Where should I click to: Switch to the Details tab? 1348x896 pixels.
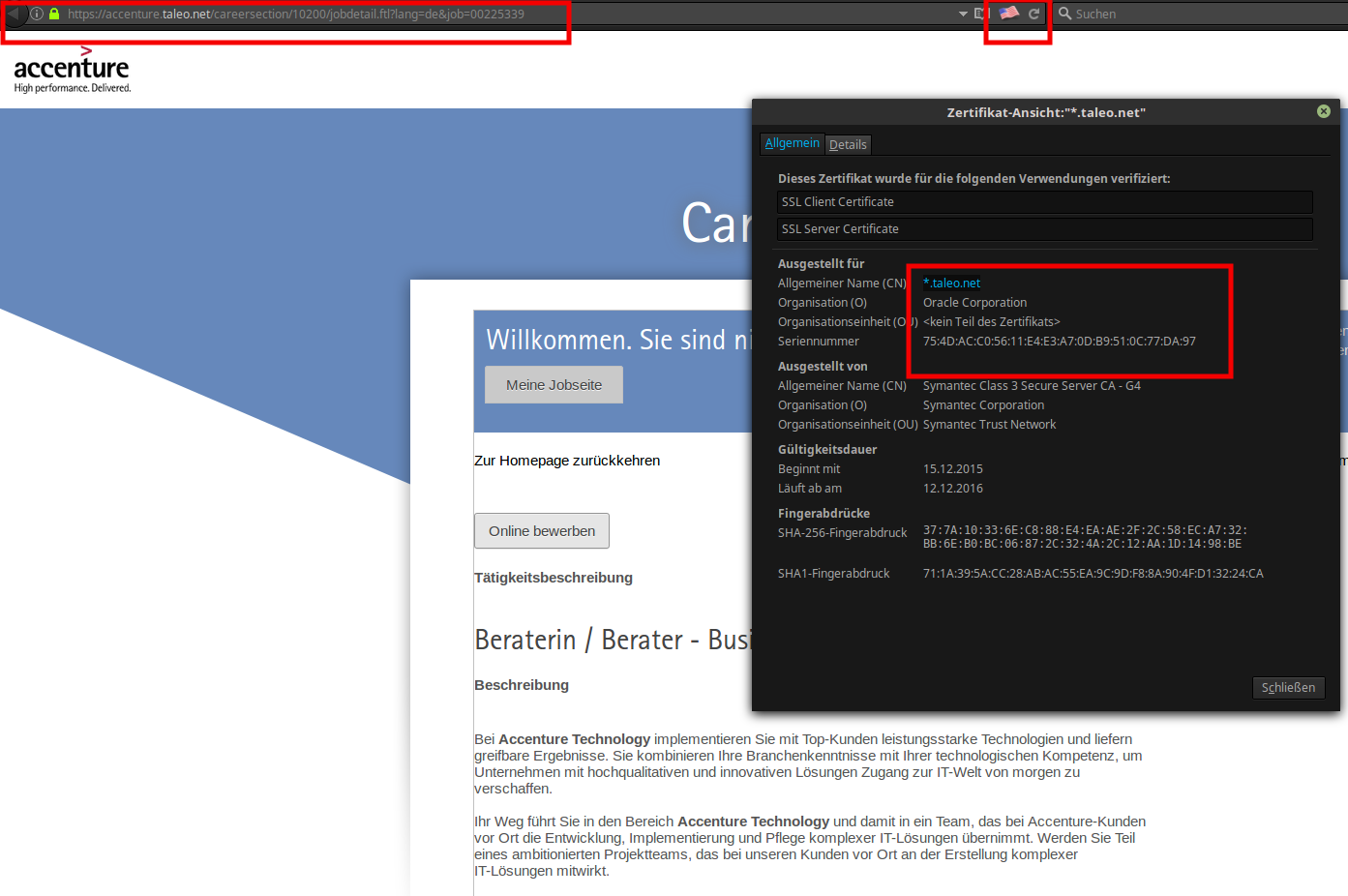point(848,144)
